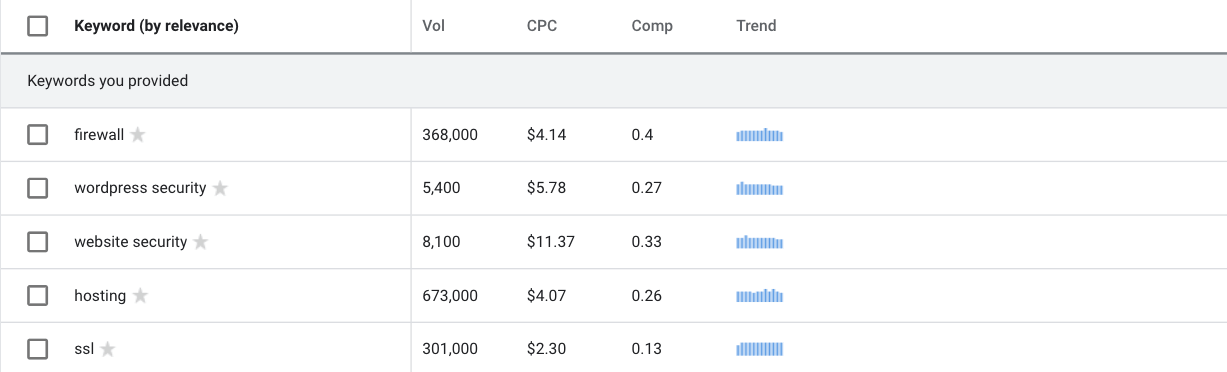Click the 0.13 competition value
1227x372 pixels.
[x=646, y=349]
